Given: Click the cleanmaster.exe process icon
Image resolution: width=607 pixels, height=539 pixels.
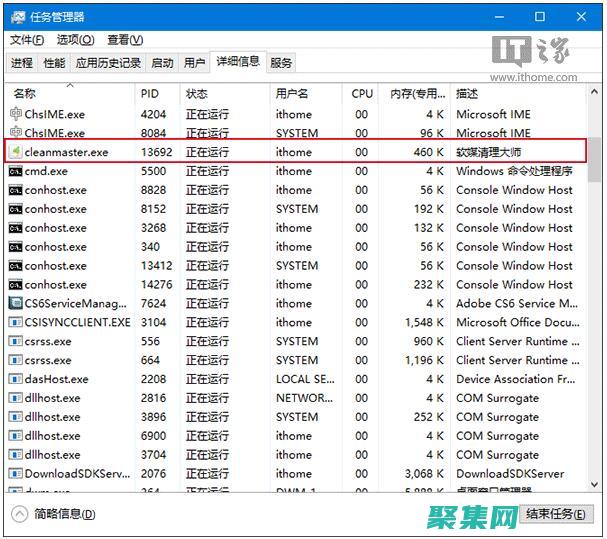Looking at the screenshot, I should pos(16,152).
